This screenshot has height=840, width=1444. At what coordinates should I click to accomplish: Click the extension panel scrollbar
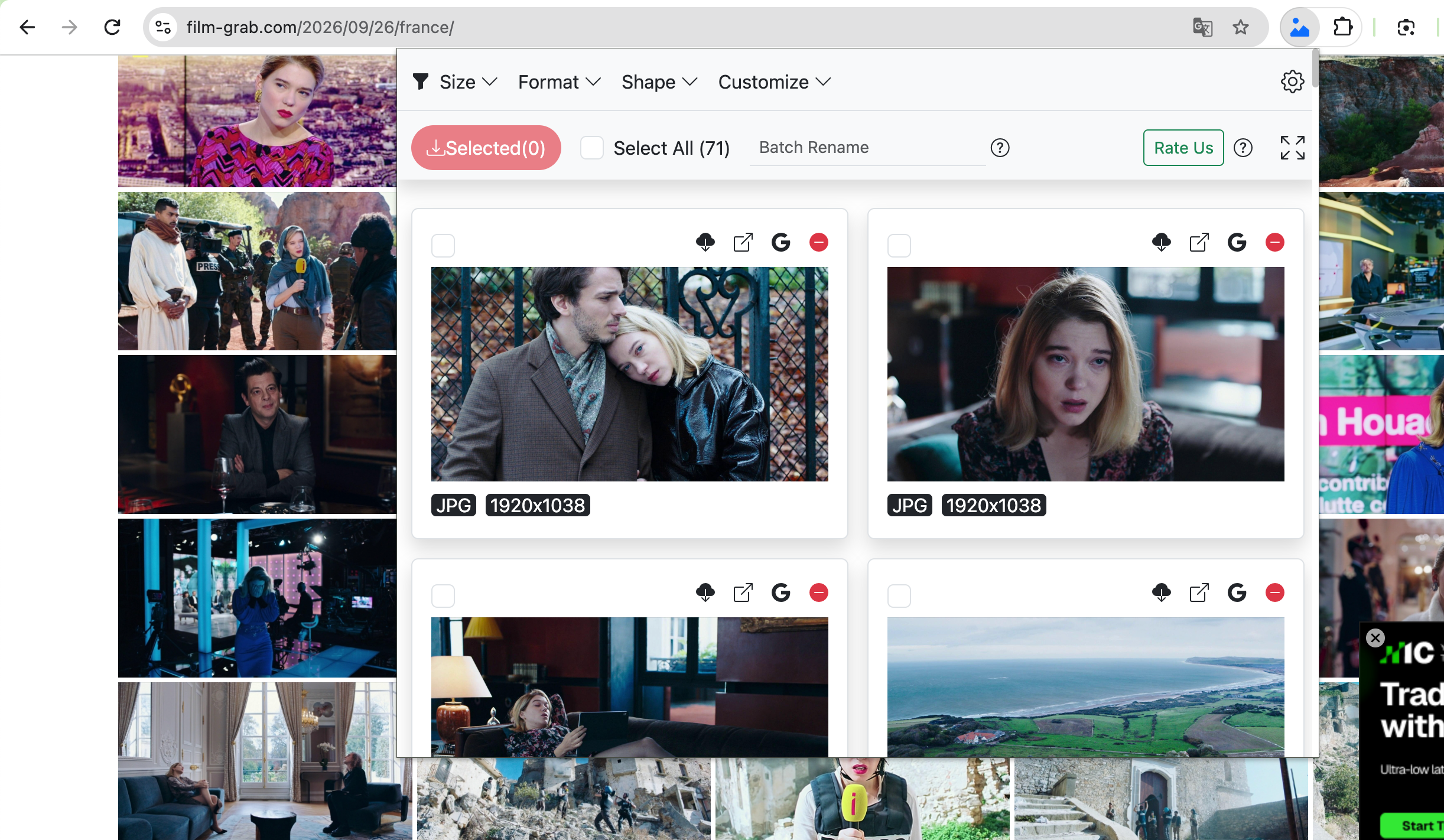click(x=1315, y=69)
